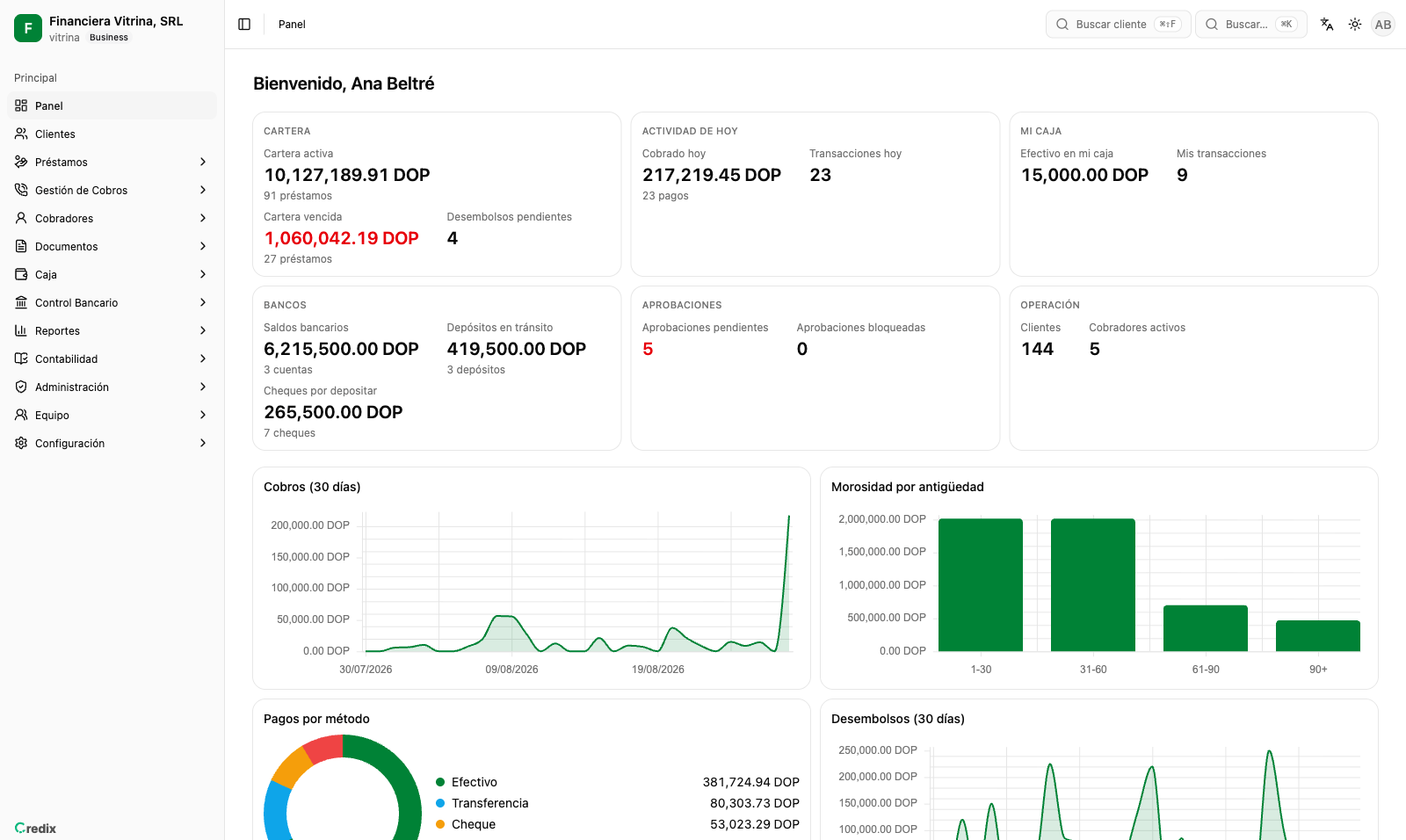Click the Credix logo at sidebar bottom
Viewport: 1406px width, 840px height.
point(35,829)
